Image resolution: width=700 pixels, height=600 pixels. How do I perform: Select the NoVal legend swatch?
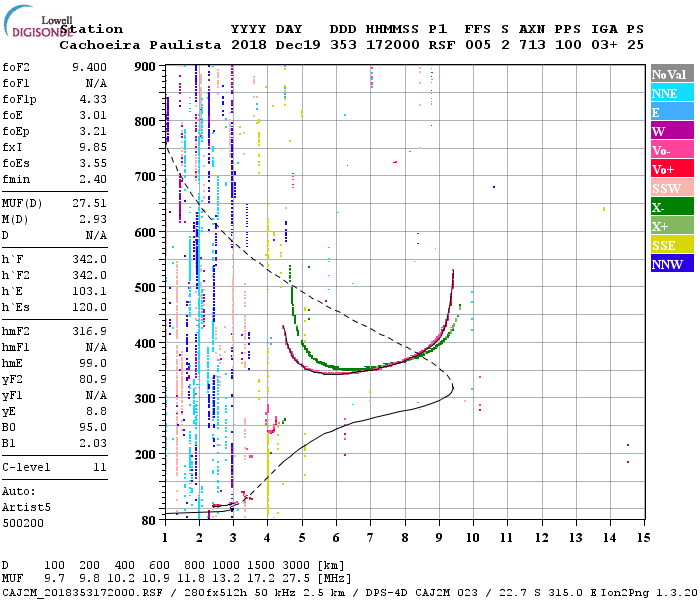[x=672, y=74]
